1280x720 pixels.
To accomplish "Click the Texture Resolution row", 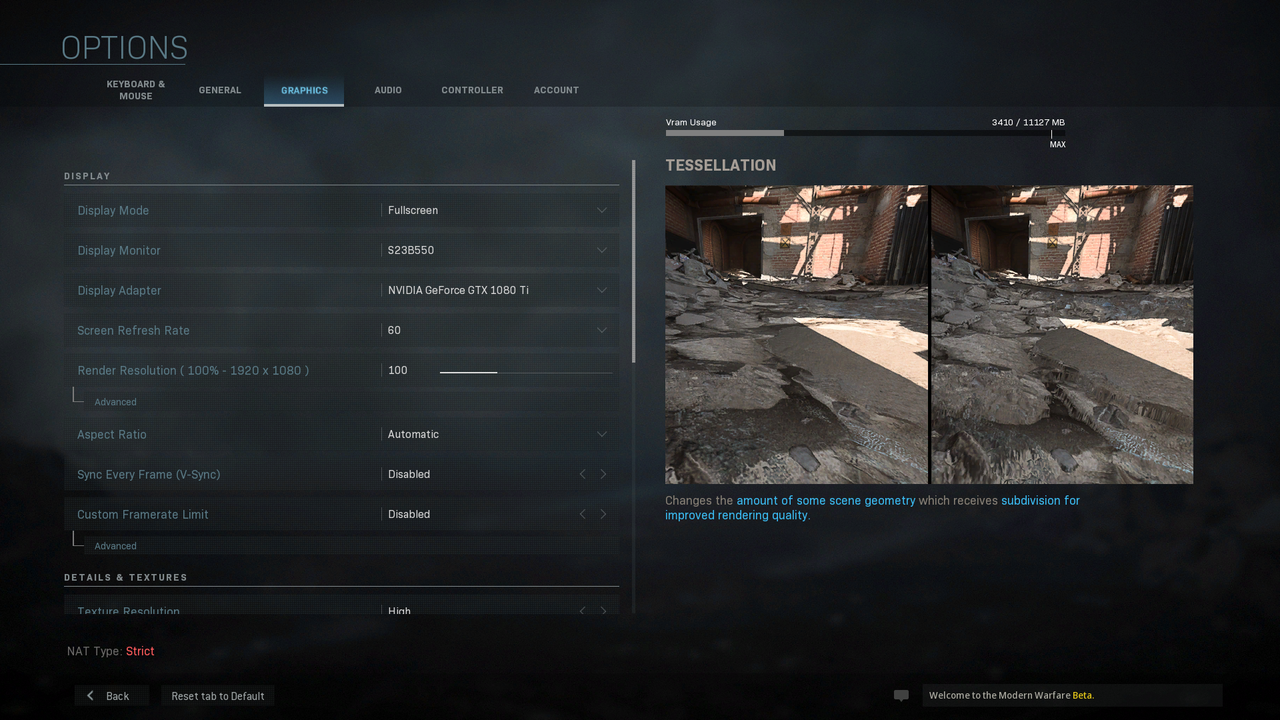I will [341, 606].
